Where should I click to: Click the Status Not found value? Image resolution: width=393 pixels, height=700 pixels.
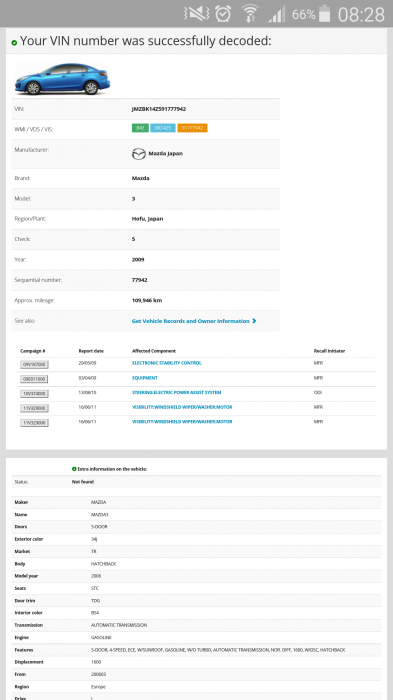(83, 482)
